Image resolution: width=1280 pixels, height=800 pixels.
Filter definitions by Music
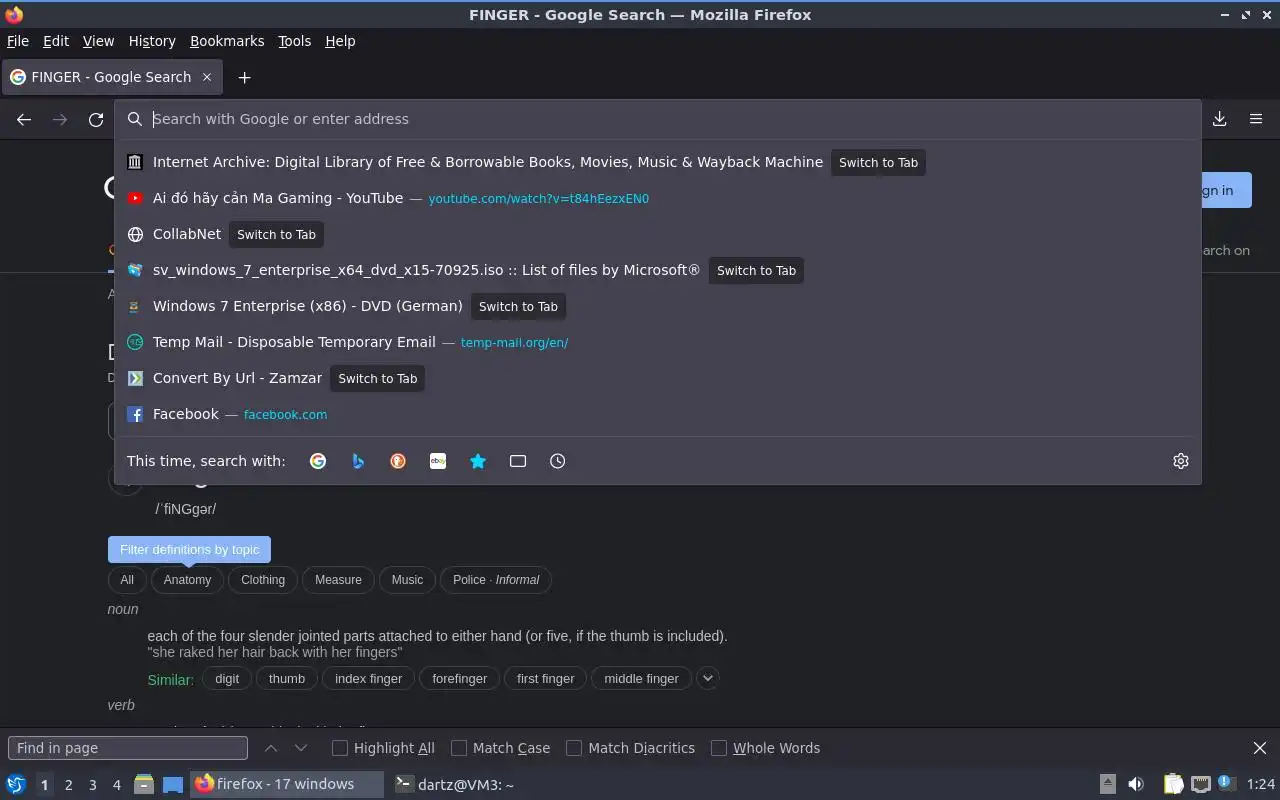coord(407,580)
